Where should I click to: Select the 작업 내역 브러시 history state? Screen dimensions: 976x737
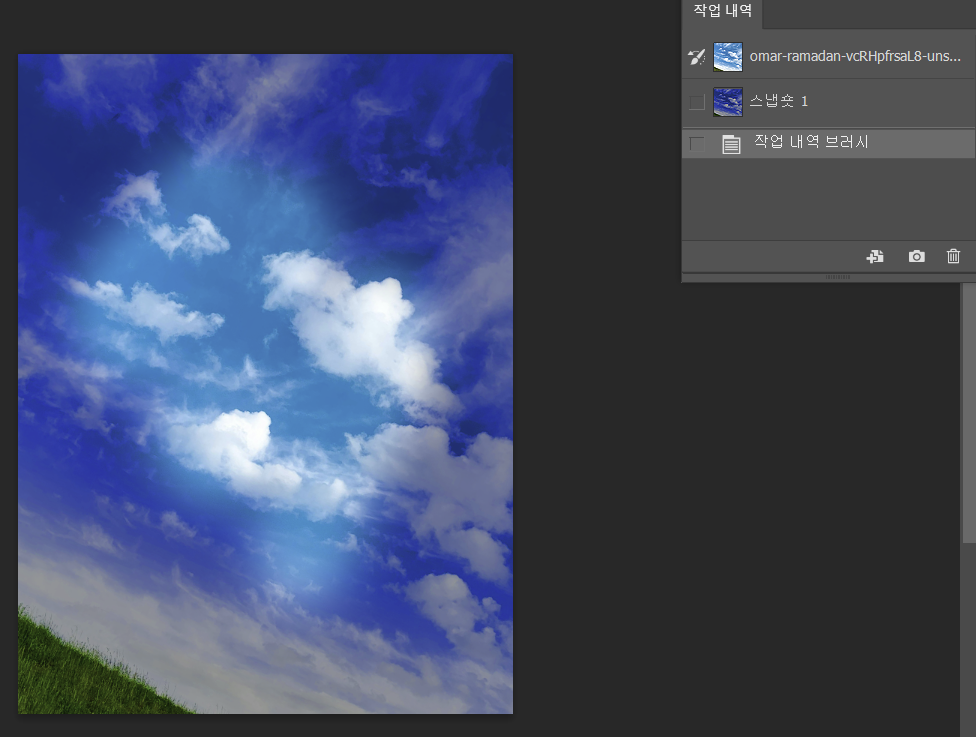811,143
